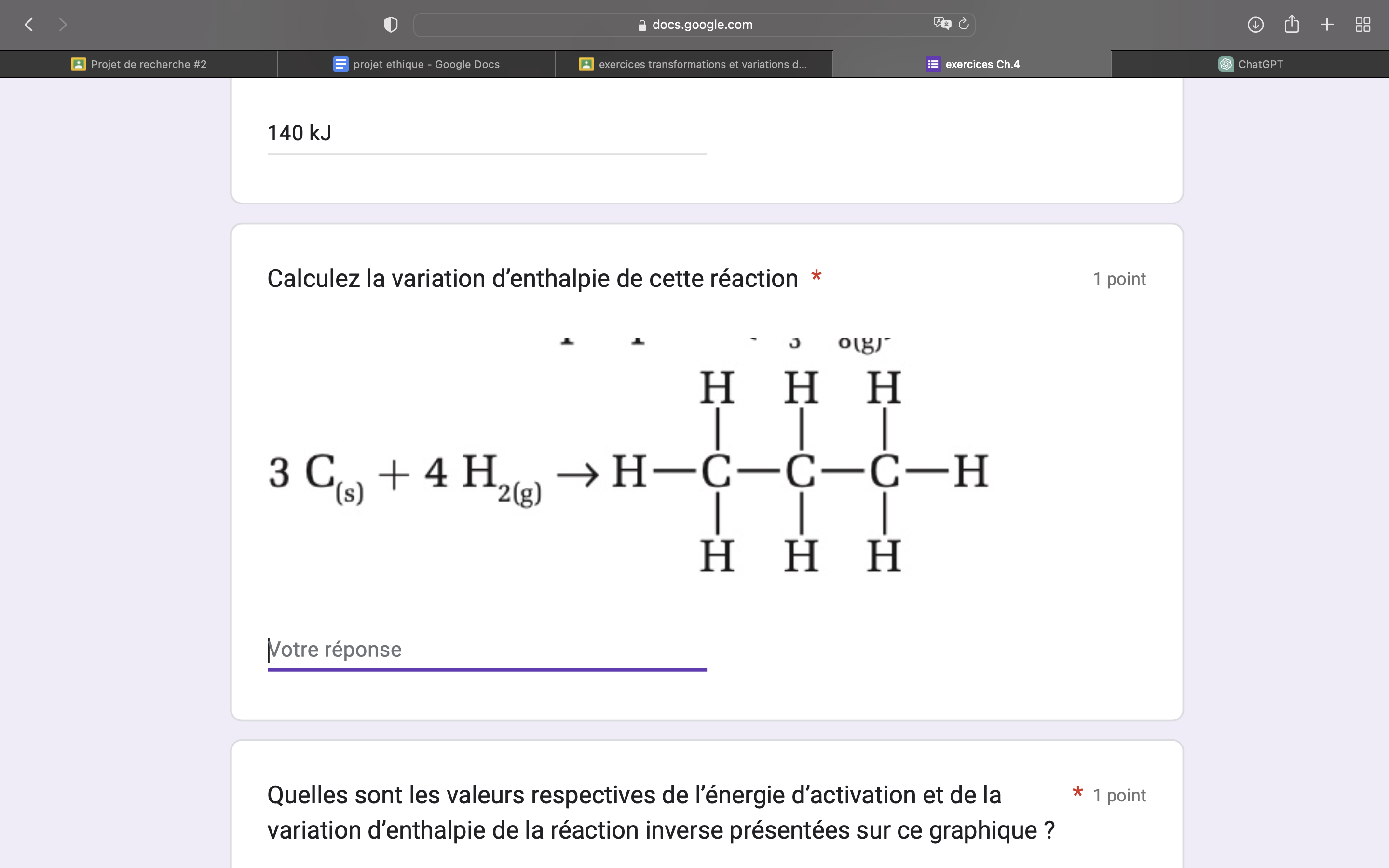The height and width of the screenshot is (868, 1389).
Task: Switch to projet ethique Google Docs tab
Action: (416, 64)
